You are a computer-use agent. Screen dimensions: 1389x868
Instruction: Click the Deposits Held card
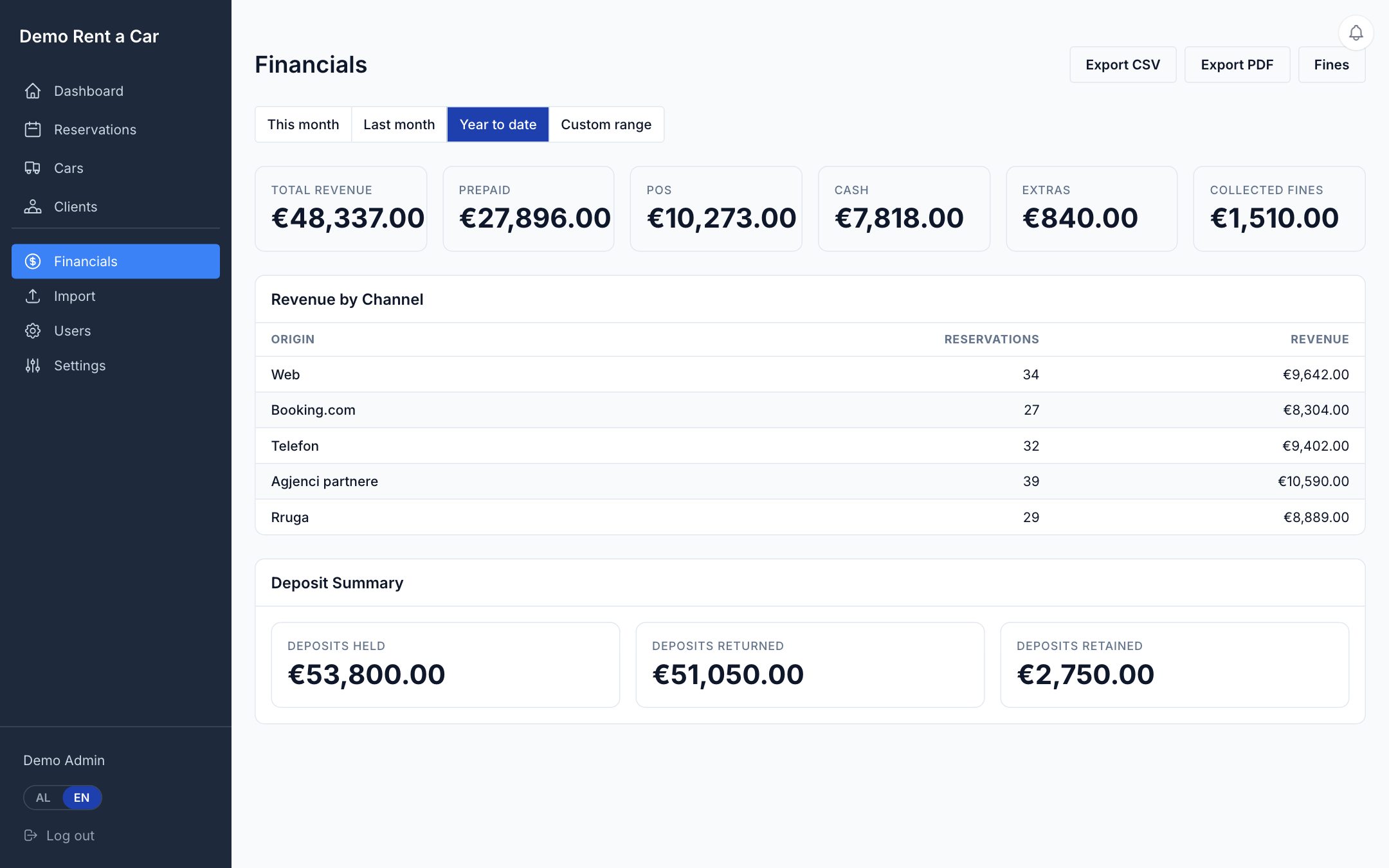[x=445, y=665]
